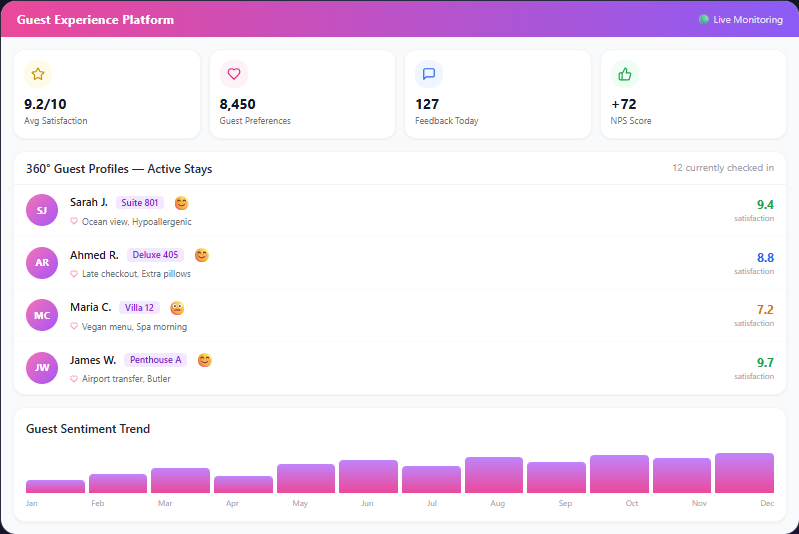Screen dimensions: 799x534
Task: Click the Avg Satisfaction label
Action: [56, 121]
